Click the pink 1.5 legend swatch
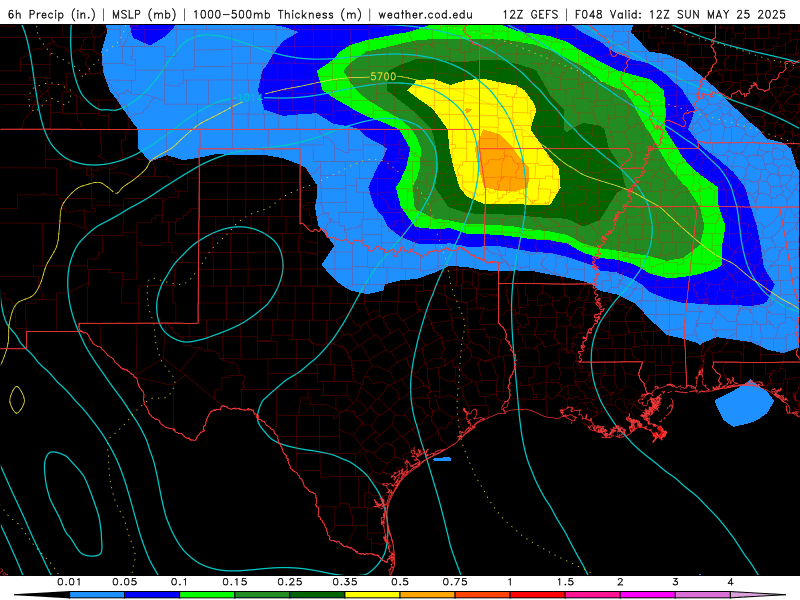800x600 pixels. [x=593, y=595]
